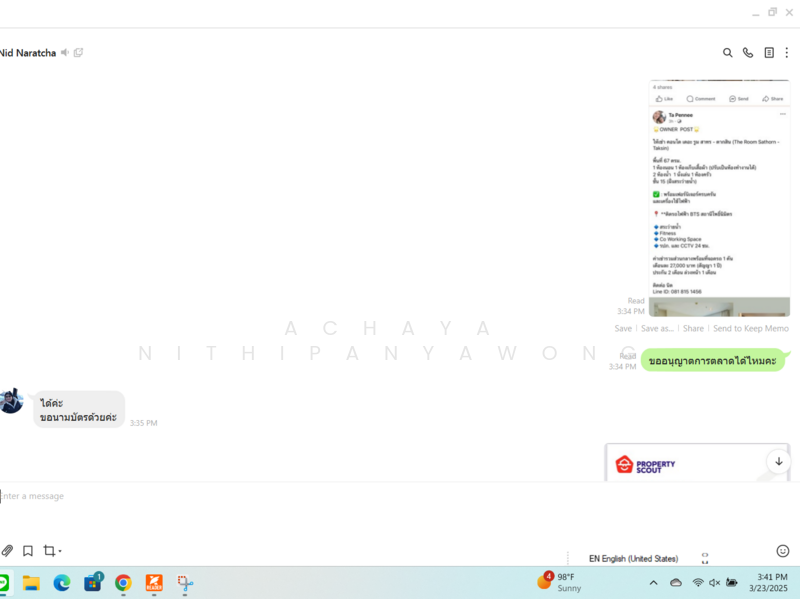Open the chat notes icon

769,53
